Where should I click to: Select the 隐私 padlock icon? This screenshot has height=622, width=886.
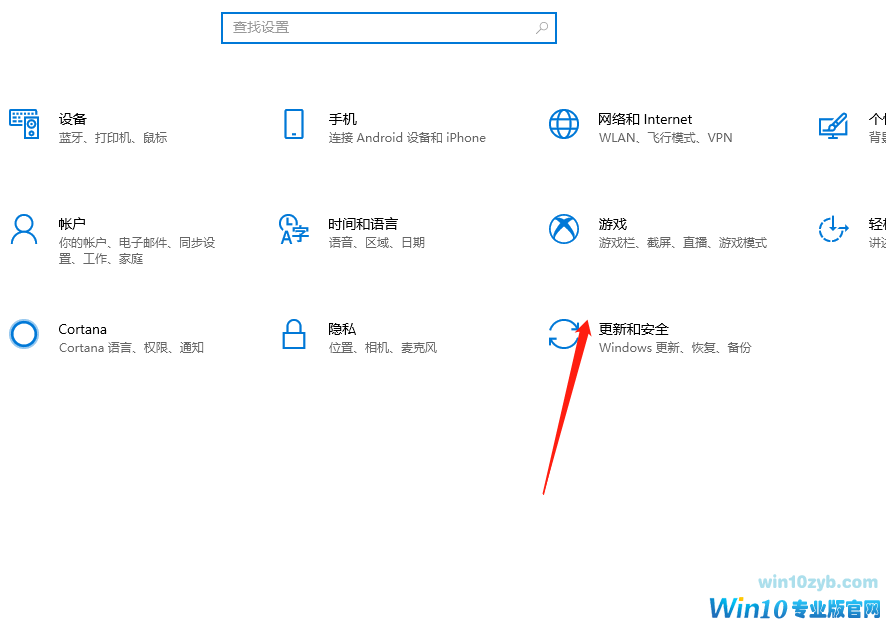tap(294, 334)
